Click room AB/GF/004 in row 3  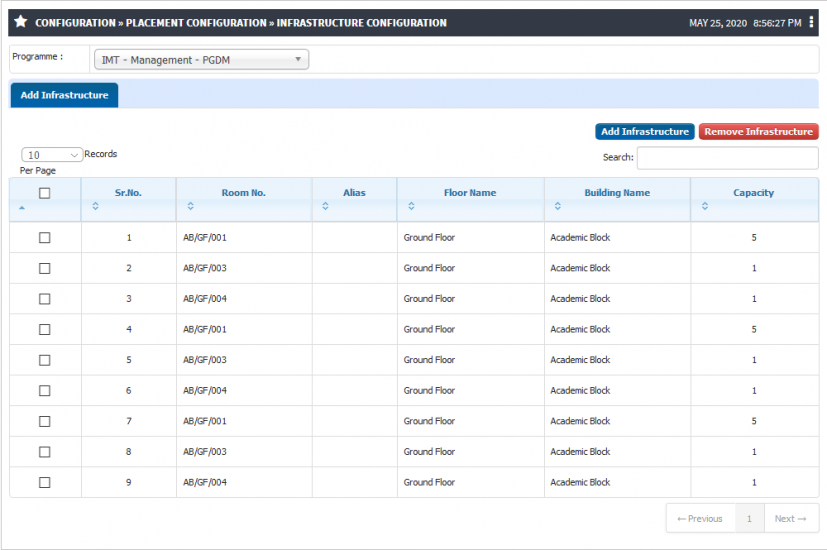coord(205,299)
